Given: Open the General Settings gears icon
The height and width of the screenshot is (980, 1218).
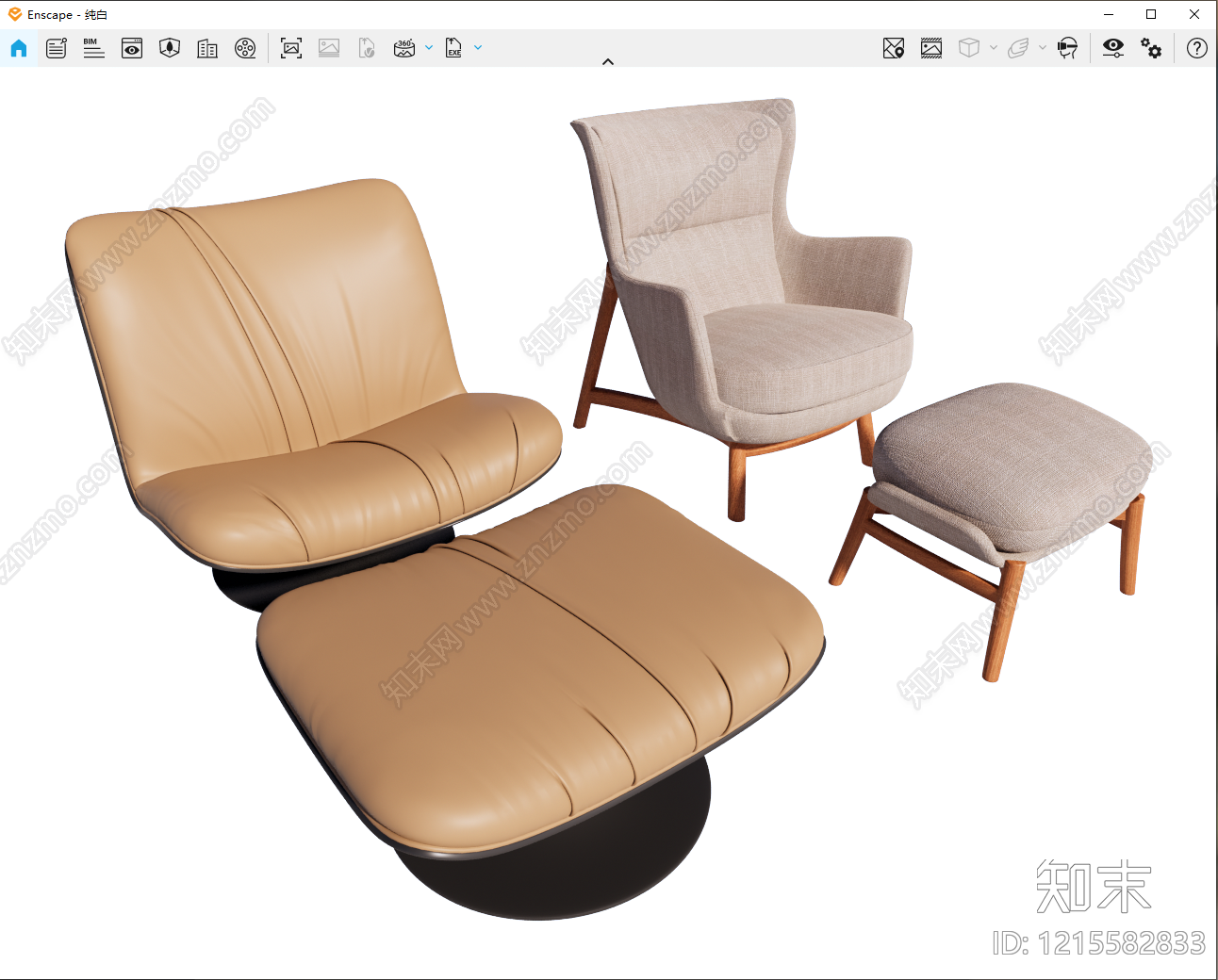Looking at the screenshot, I should pyautogui.click(x=1151, y=48).
